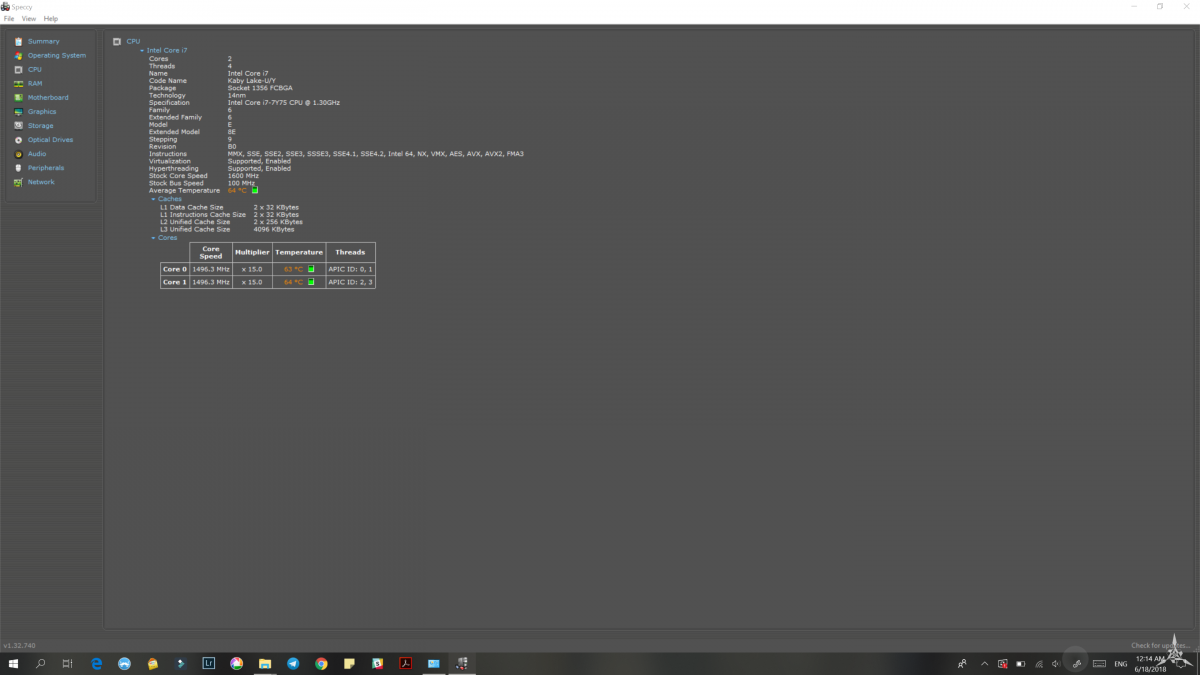Click the green Average Temperature indicator

[255, 190]
